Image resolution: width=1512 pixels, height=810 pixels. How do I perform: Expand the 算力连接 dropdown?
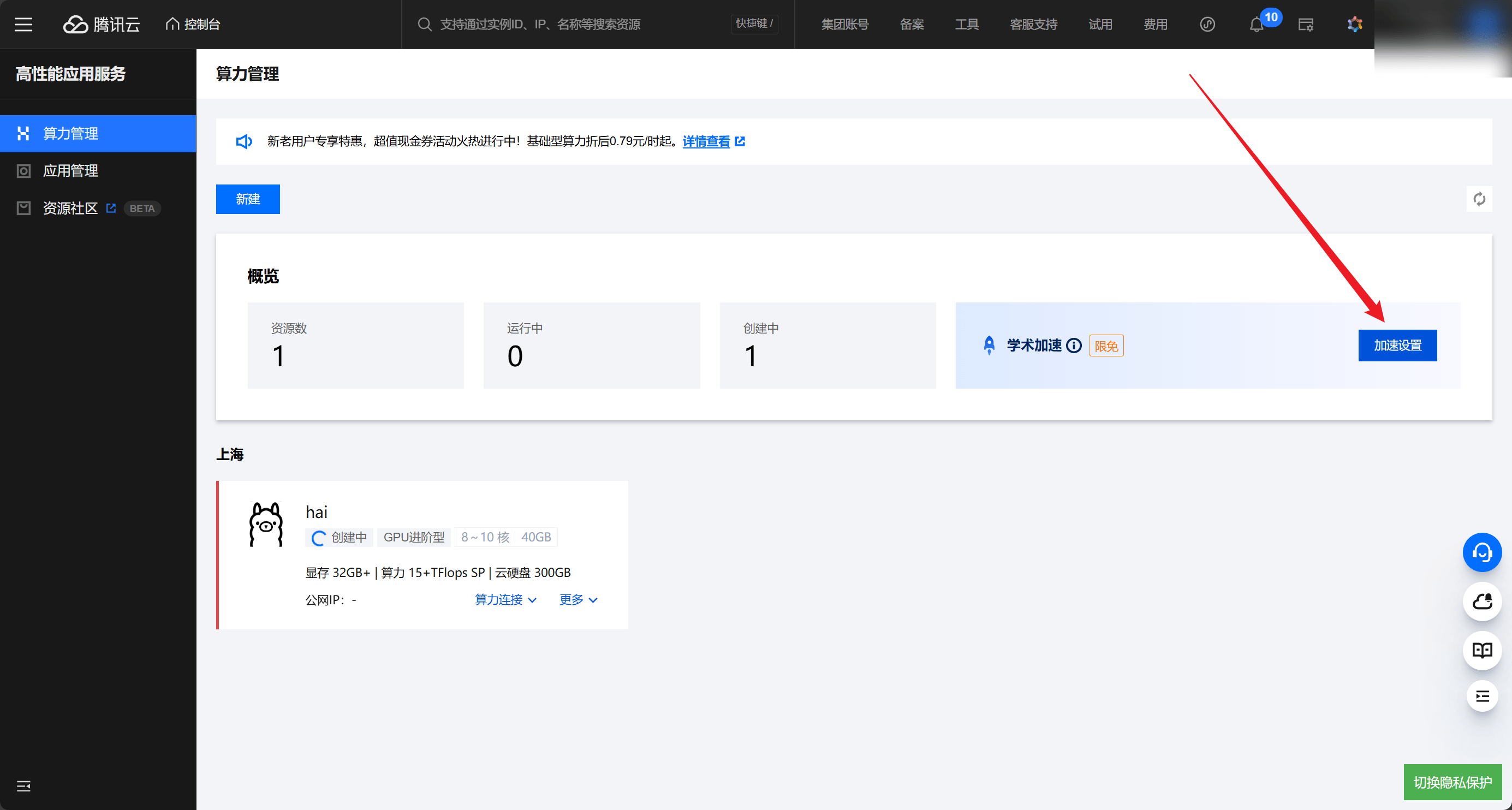click(505, 599)
